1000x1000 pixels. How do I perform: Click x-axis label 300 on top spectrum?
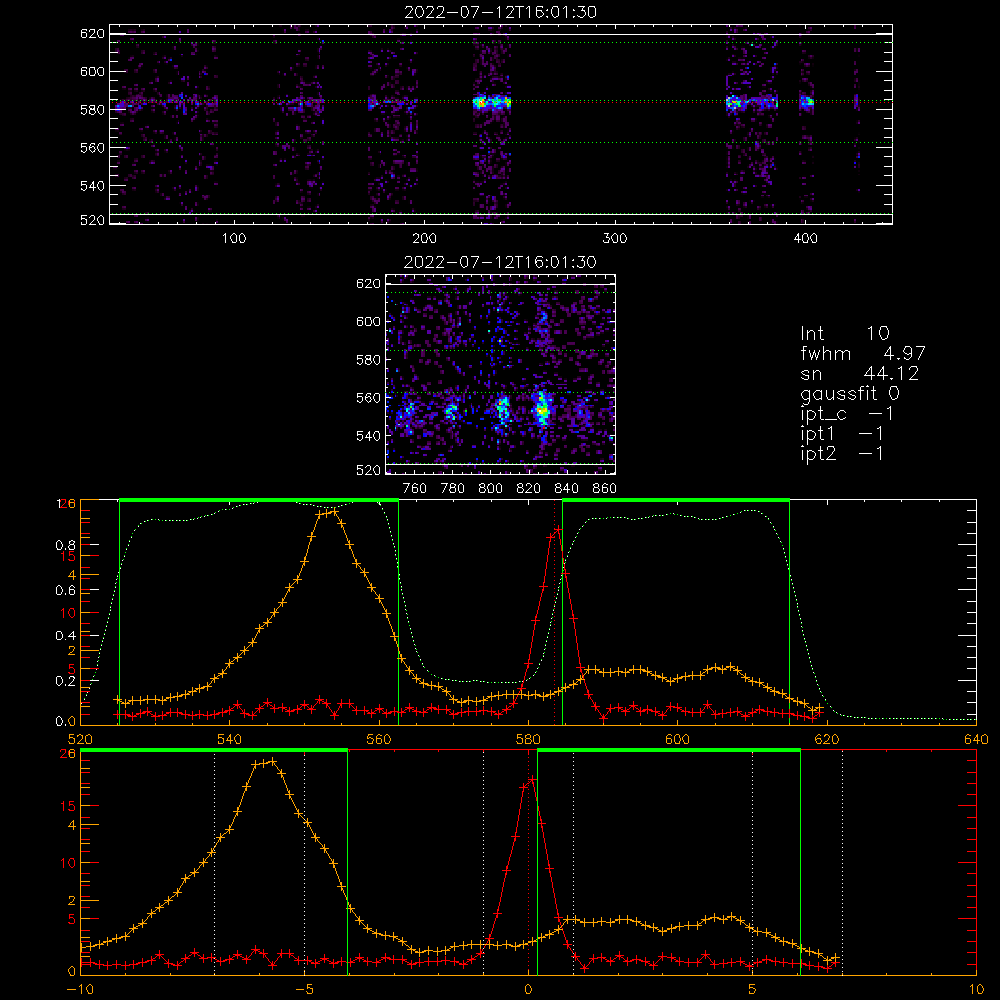coord(615,239)
